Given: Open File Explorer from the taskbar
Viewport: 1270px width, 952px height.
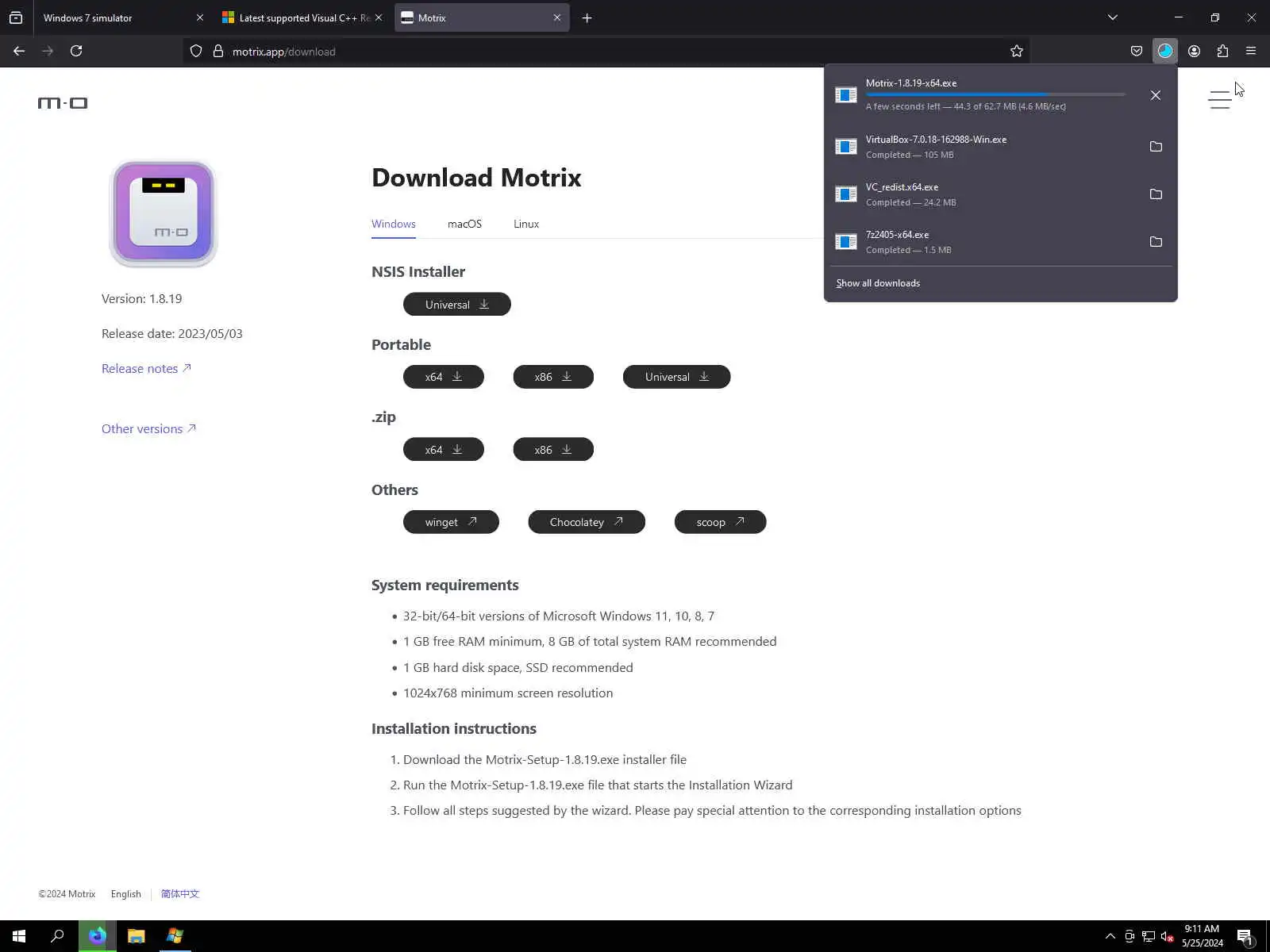Looking at the screenshot, I should click(137, 936).
